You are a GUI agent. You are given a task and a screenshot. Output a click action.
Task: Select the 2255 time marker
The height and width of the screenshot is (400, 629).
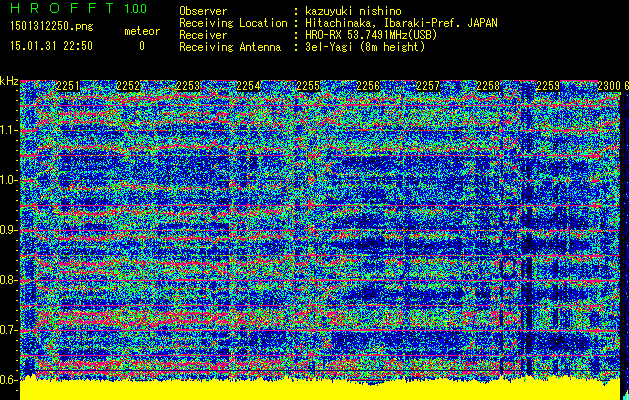309,87
